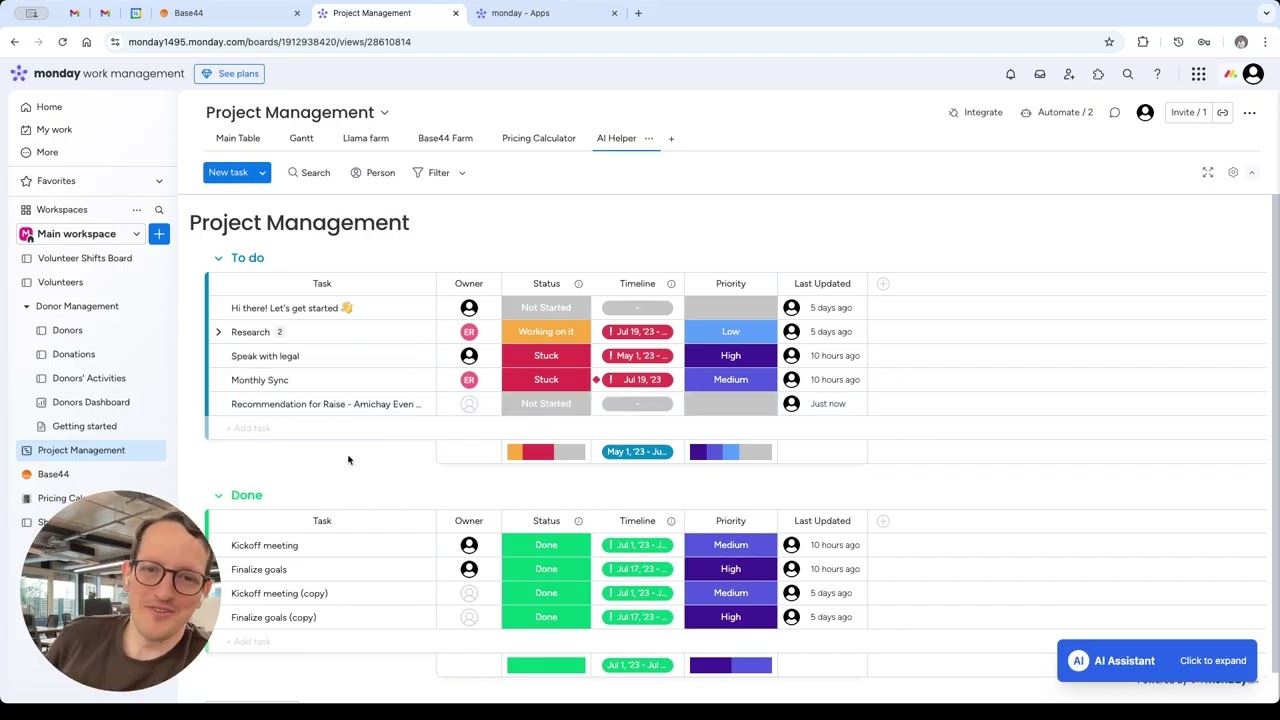
Task: Click the invite members icon in top bar
Action: pos(1069,74)
